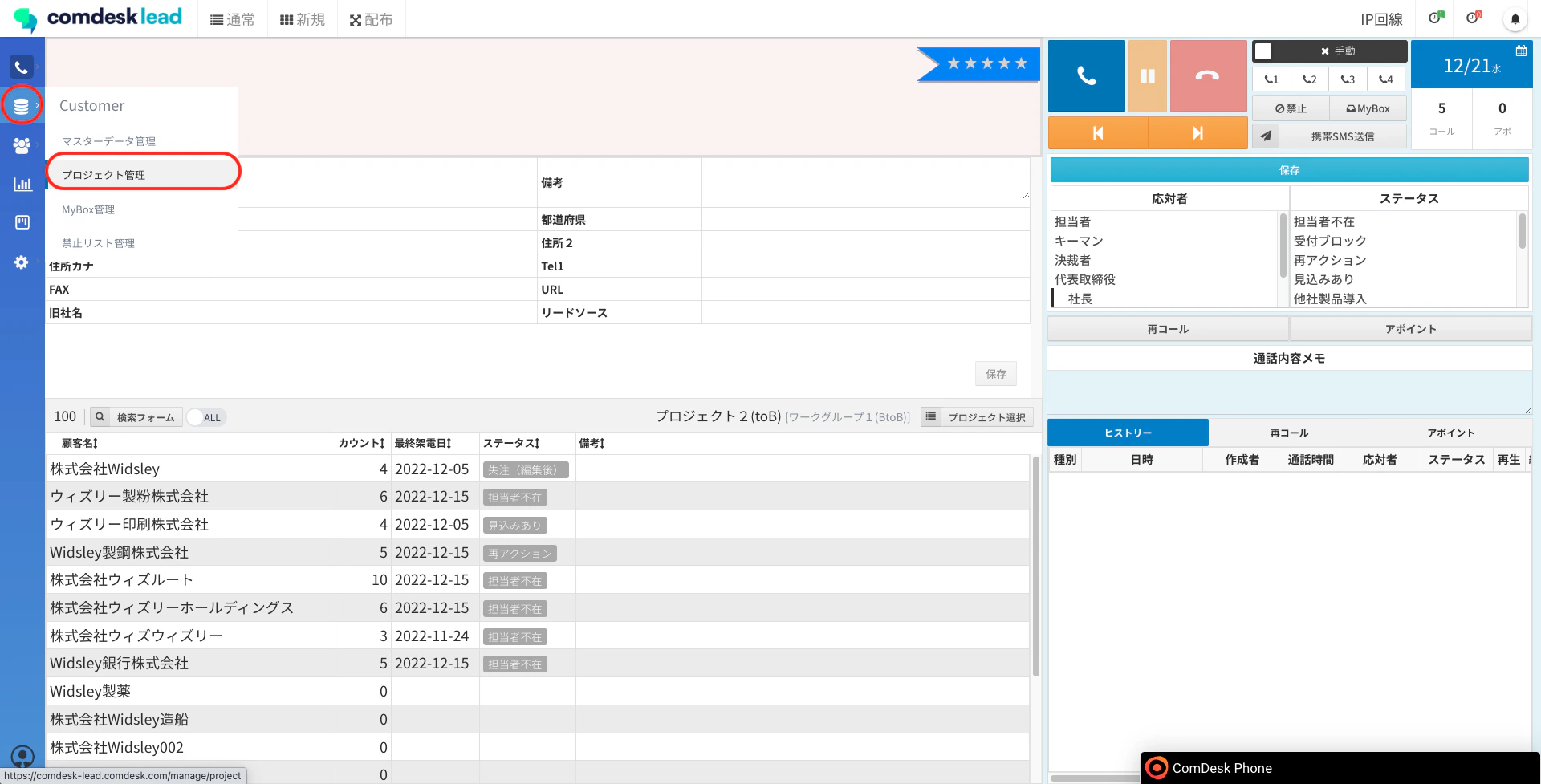This screenshot has width=1541, height=784.
Task: Click the customer list vertical scrollbar
Action: point(1036,566)
